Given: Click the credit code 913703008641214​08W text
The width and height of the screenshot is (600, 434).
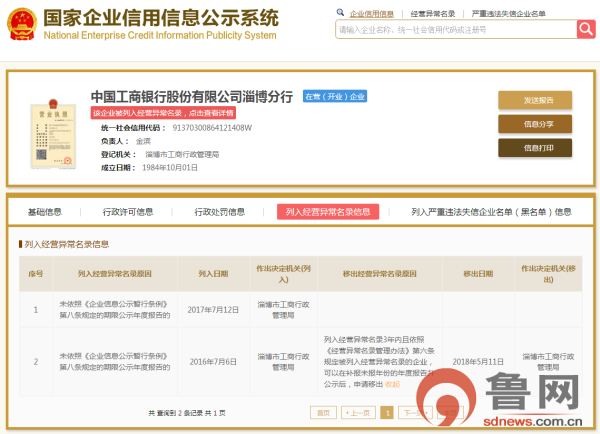Looking at the screenshot, I should 212,128.
